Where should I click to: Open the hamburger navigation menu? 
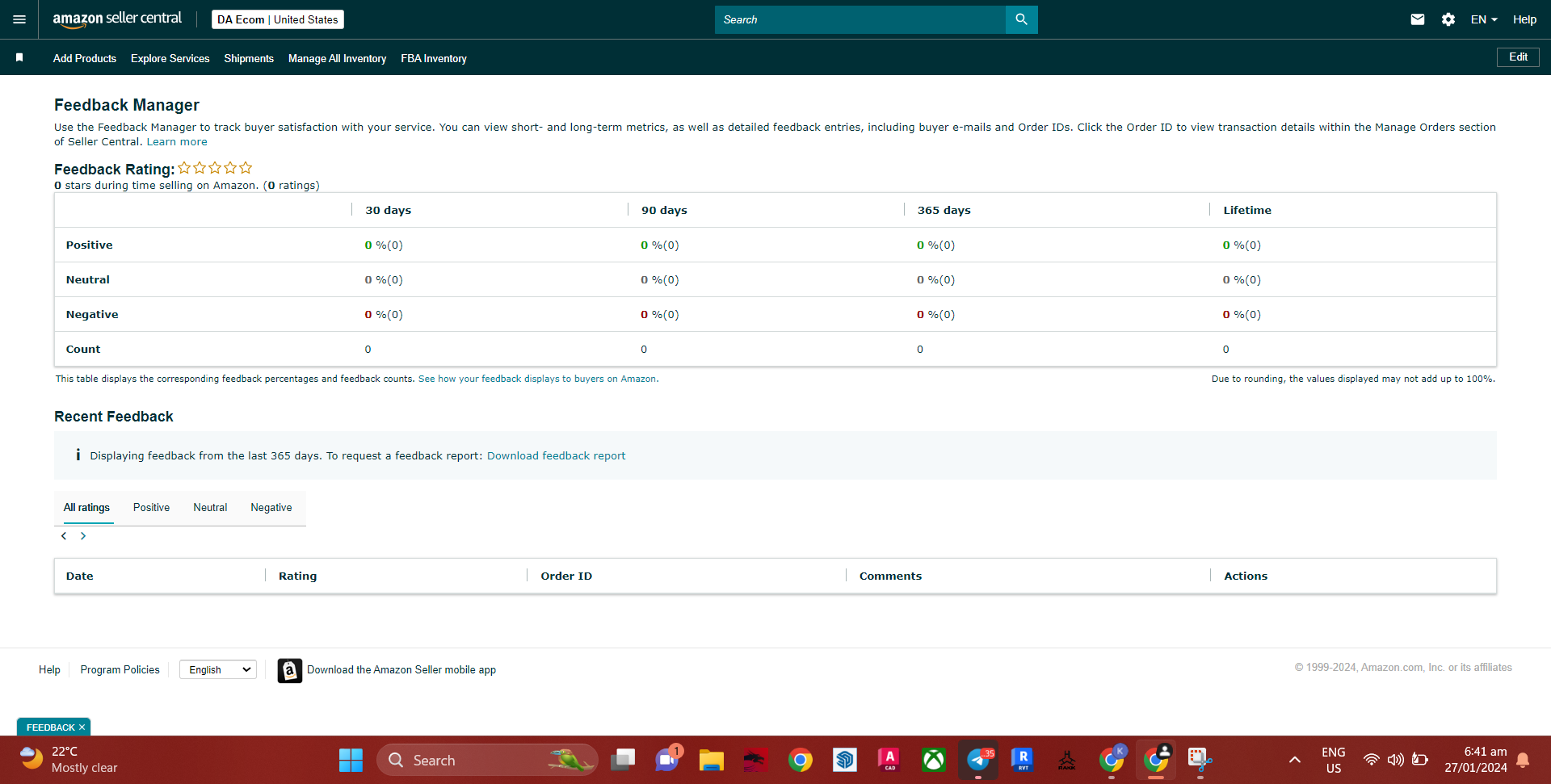pyautogui.click(x=19, y=19)
